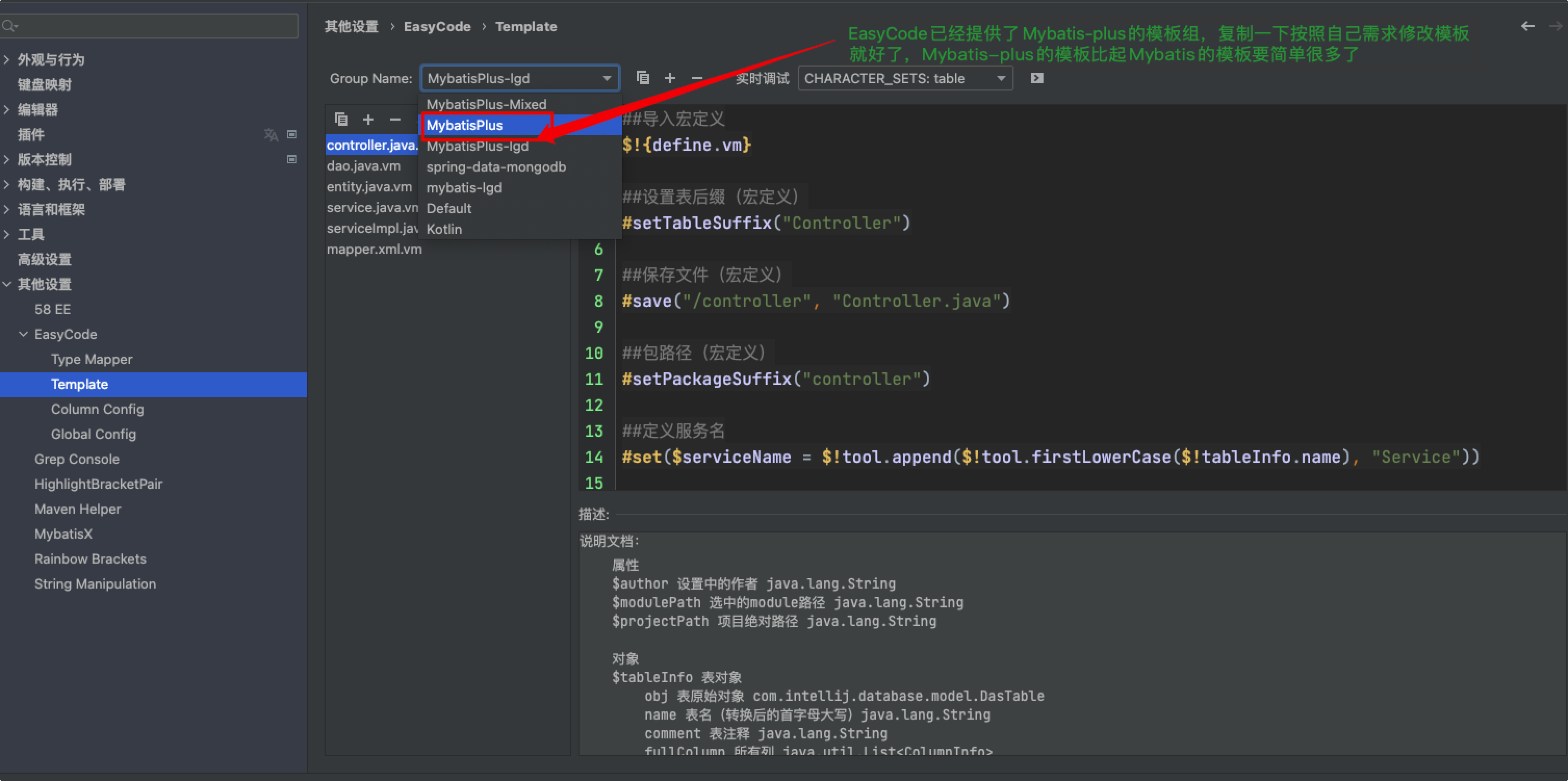Click add group plus icon

point(670,78)
